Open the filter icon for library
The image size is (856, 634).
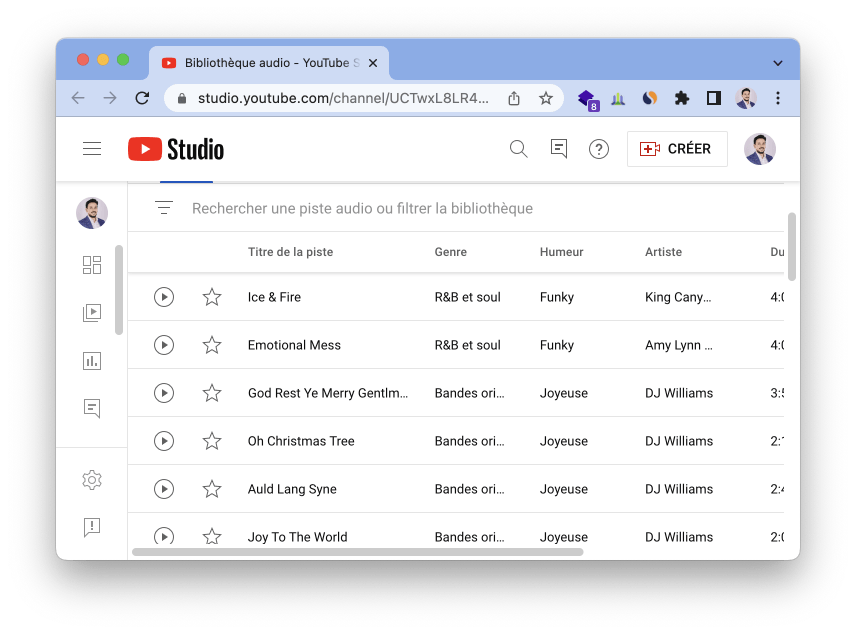pyautogui.click(x=164, y=208)
